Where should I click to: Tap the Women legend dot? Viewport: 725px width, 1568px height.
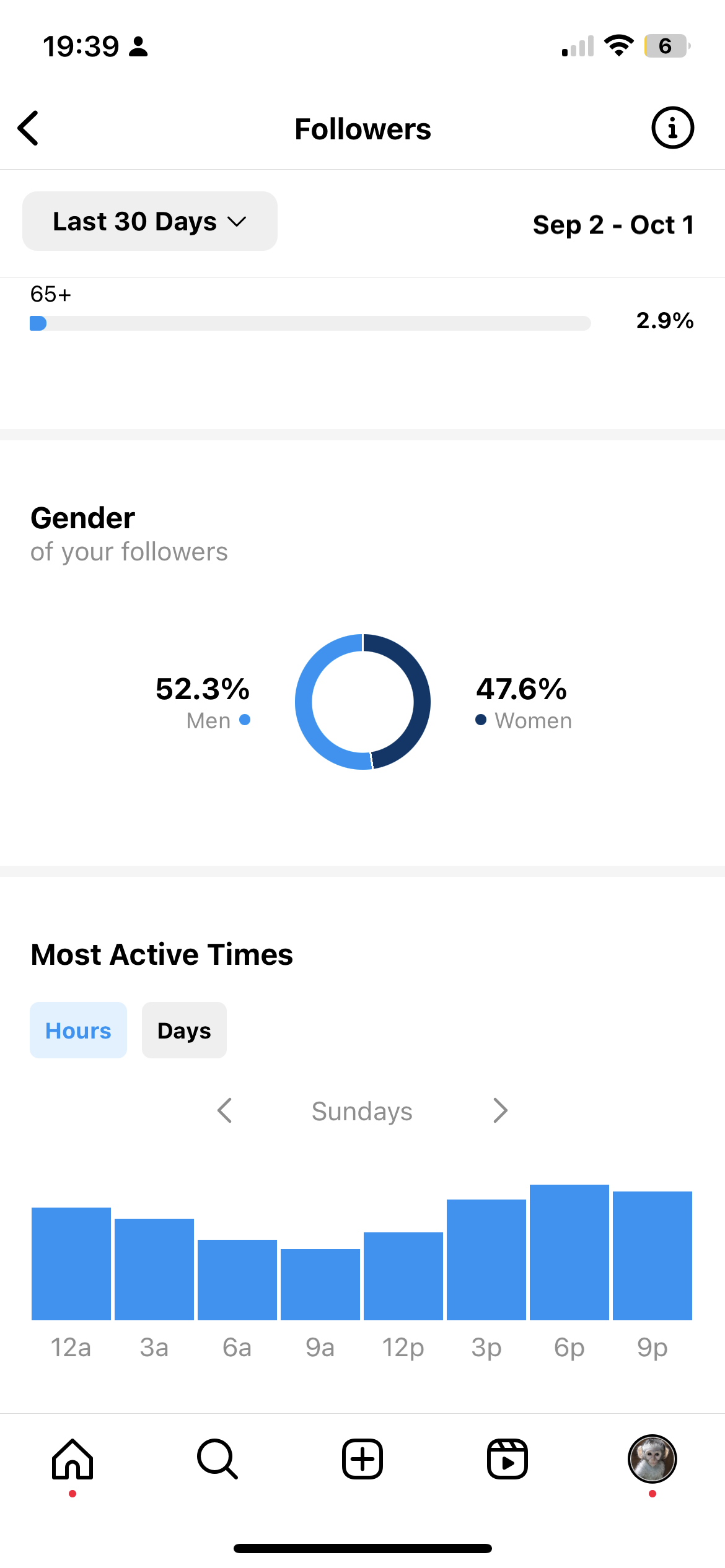click(x=481, y=720)
